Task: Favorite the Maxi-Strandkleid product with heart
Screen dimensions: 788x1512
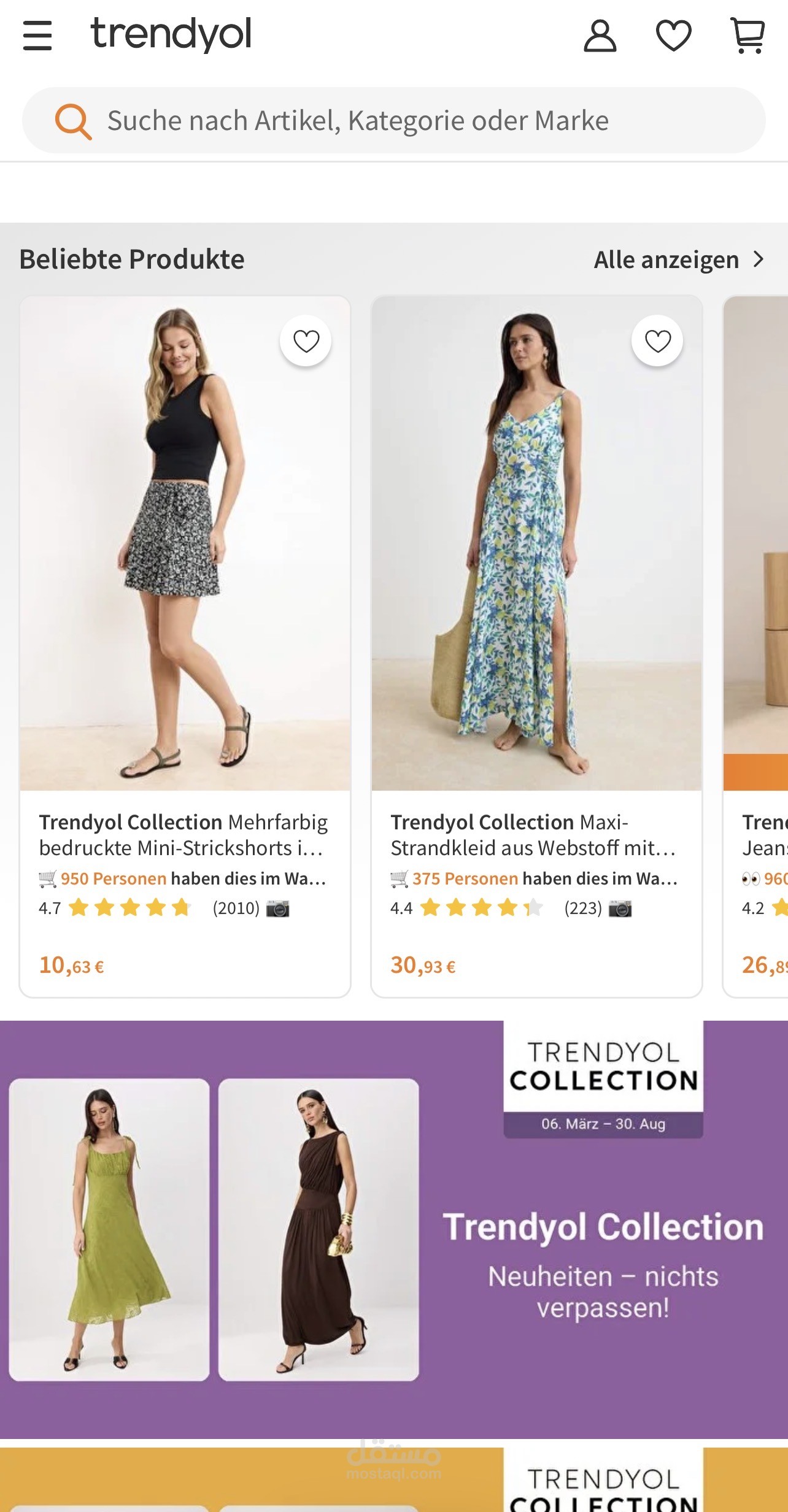Action: 657,341
